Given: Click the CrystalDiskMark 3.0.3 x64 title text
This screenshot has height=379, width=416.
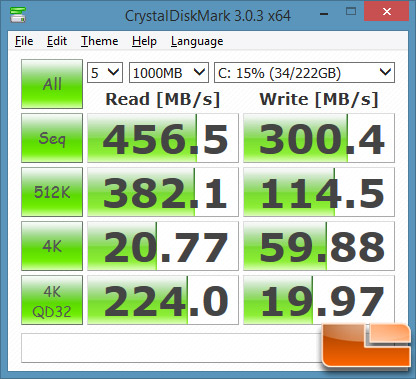Looking at the screenshot, I should (x=208, y=16).
